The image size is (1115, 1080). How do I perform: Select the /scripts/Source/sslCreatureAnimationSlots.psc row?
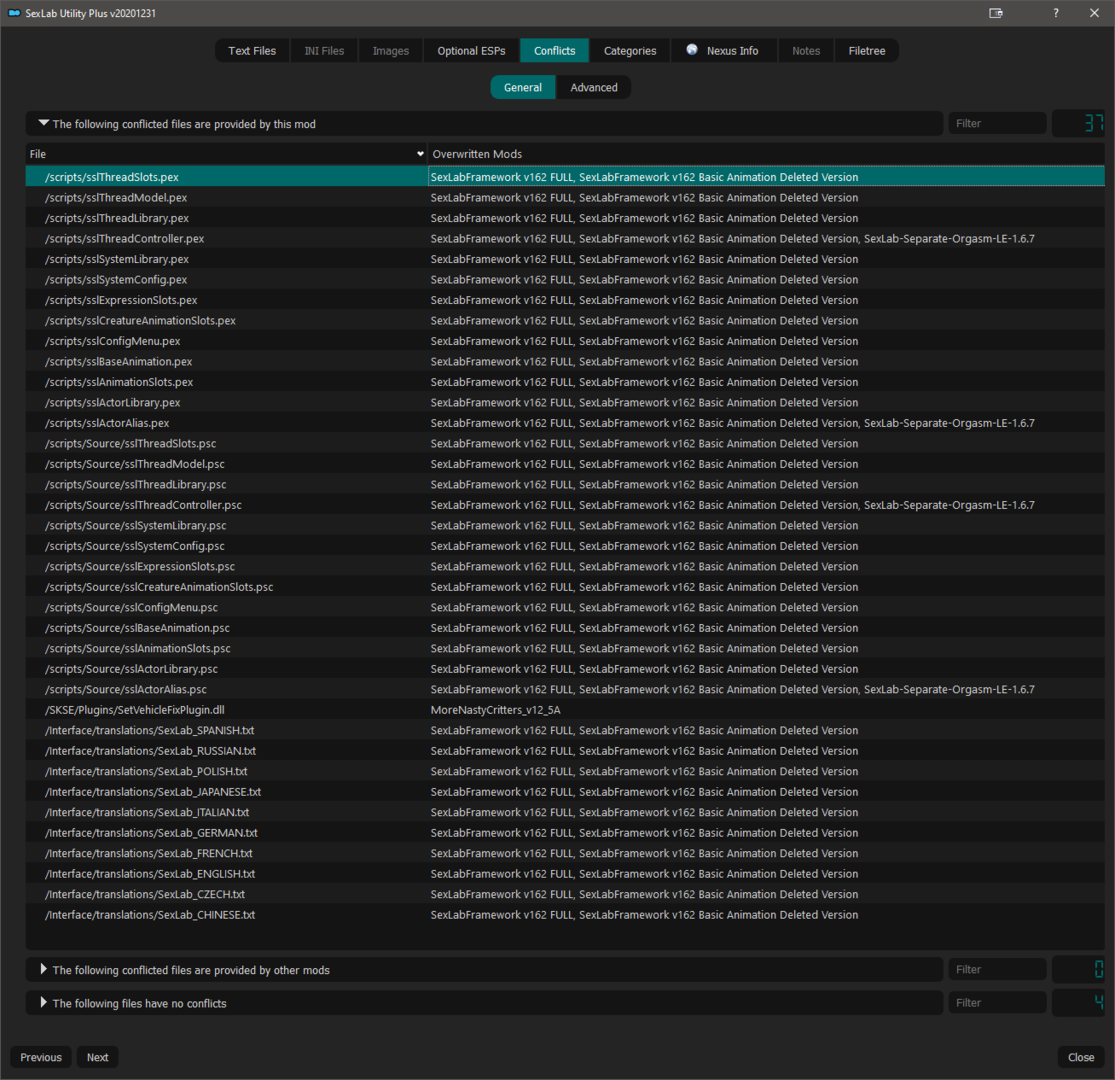(x=565, y=587)
